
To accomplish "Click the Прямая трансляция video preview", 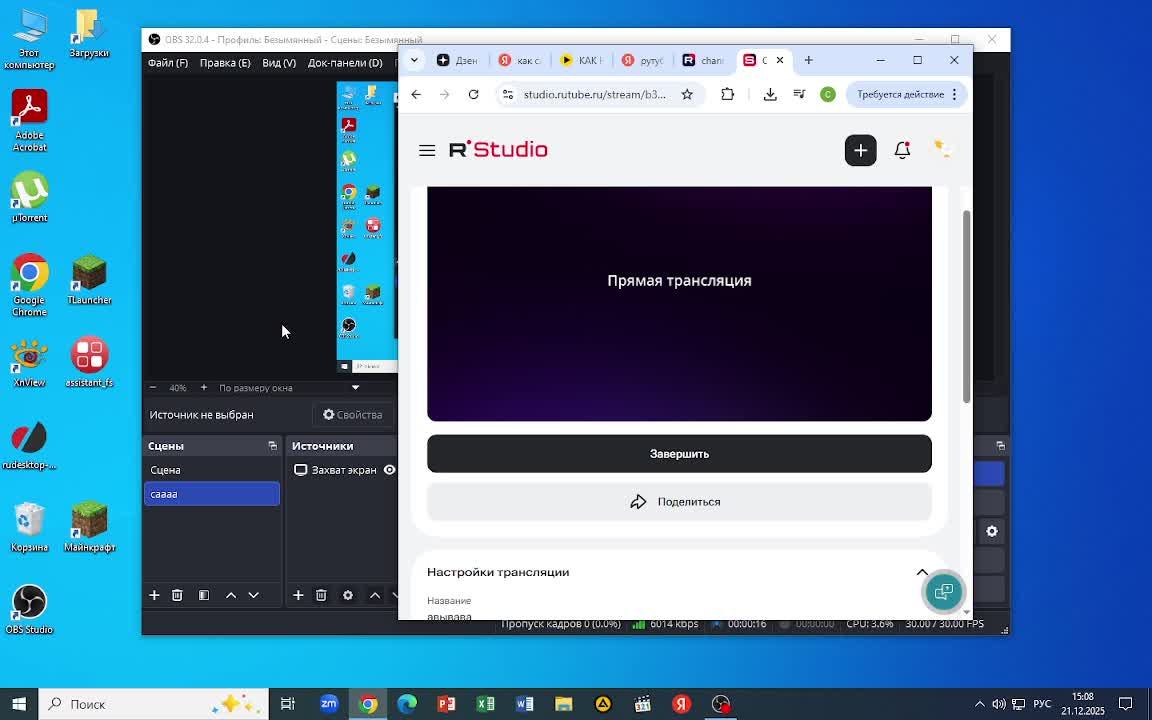I will (679, 303).
